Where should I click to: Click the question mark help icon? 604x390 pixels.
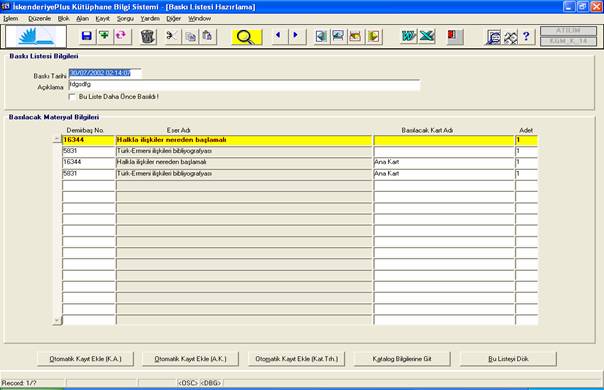527,37
